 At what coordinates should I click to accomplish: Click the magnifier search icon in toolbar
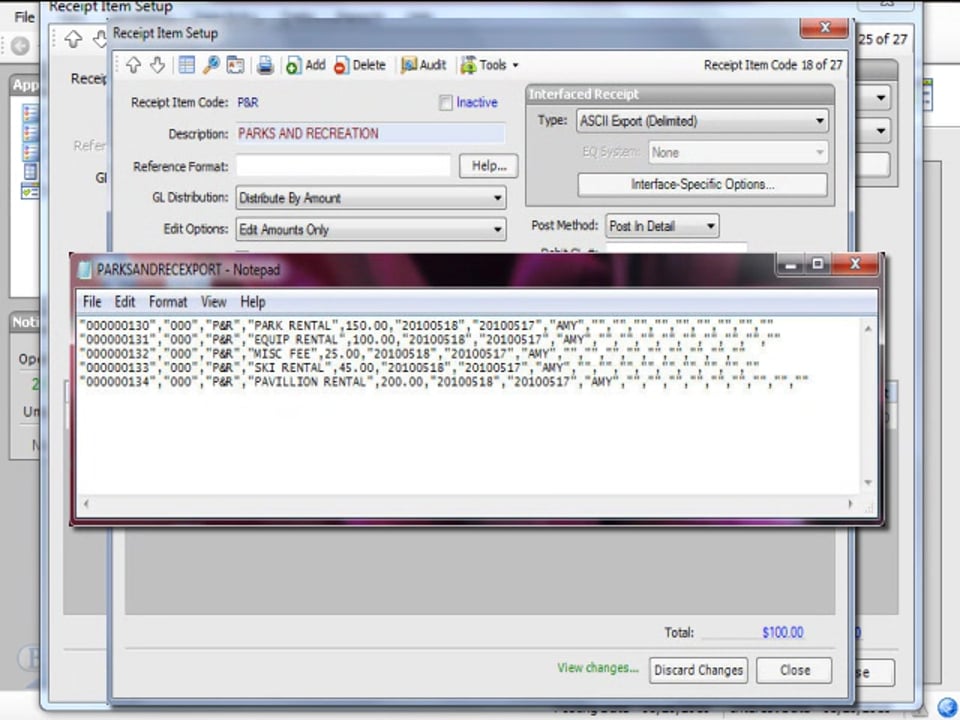(211, 65)
